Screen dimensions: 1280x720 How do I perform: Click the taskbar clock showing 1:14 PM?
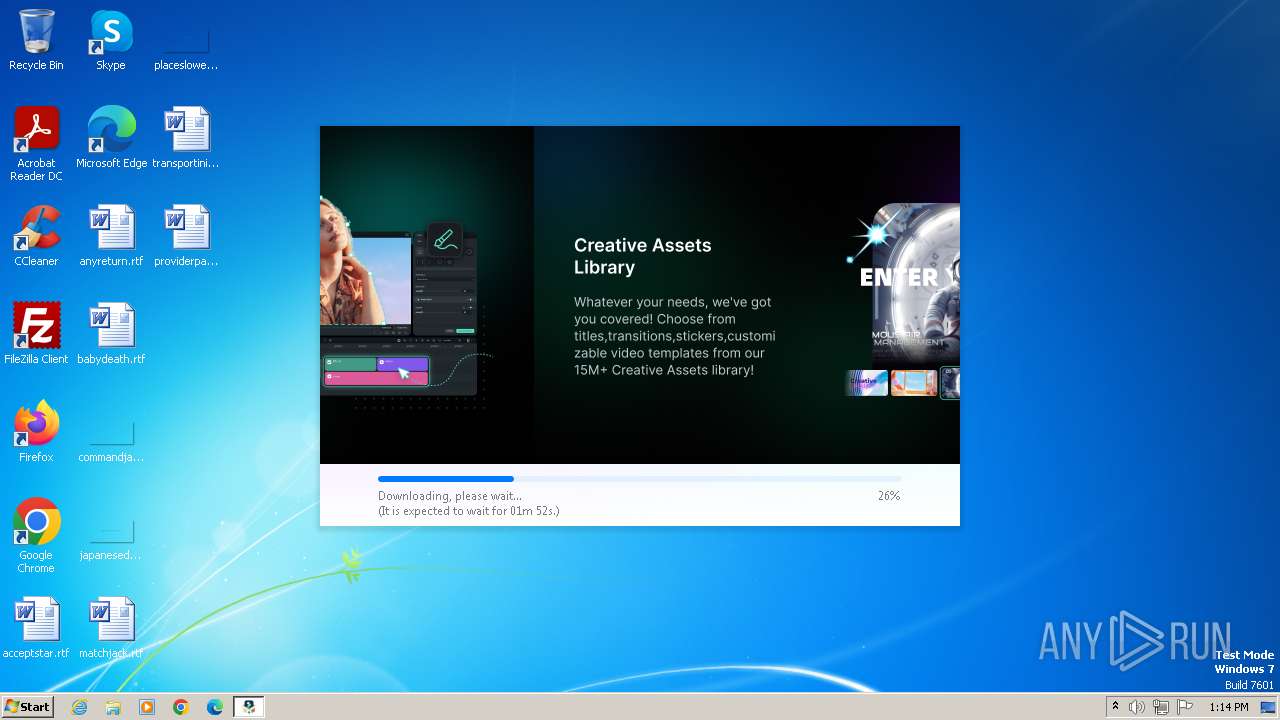[1229, 707]
